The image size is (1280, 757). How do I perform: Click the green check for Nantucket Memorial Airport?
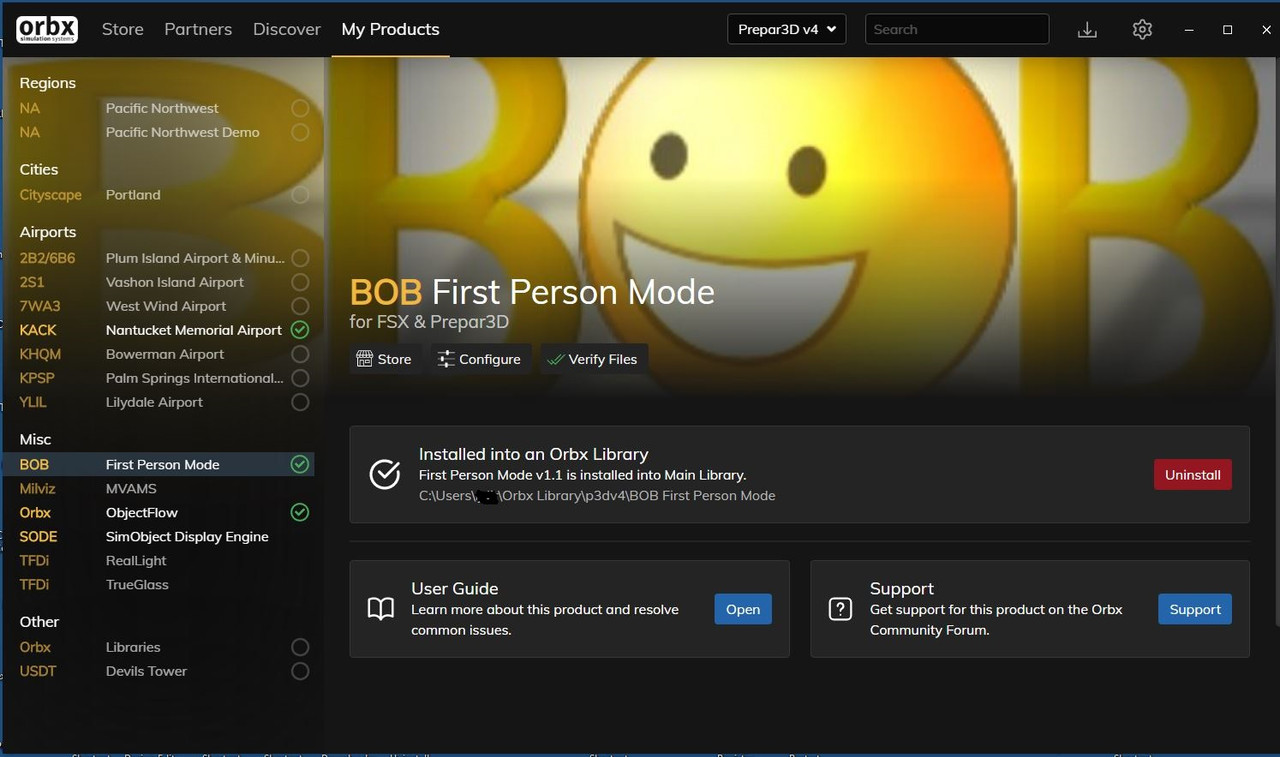pos(300,330)
